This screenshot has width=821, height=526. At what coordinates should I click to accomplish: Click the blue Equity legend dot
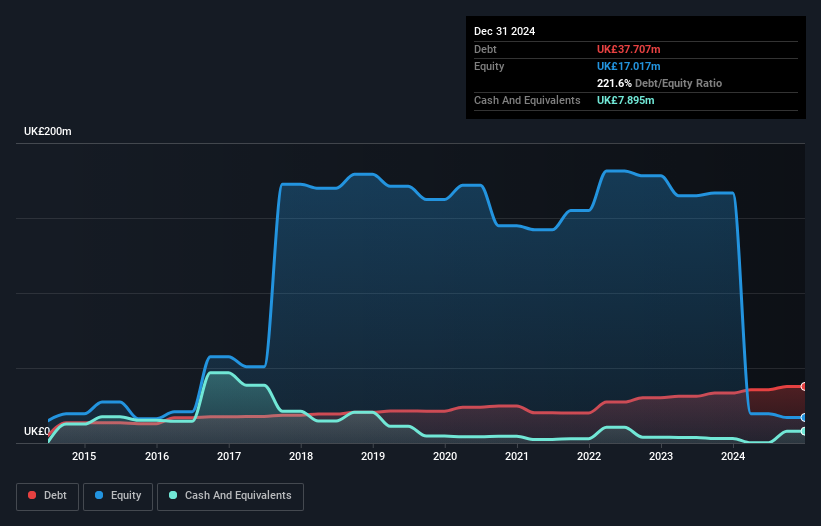pyautogui.click(x=98, y=495)
